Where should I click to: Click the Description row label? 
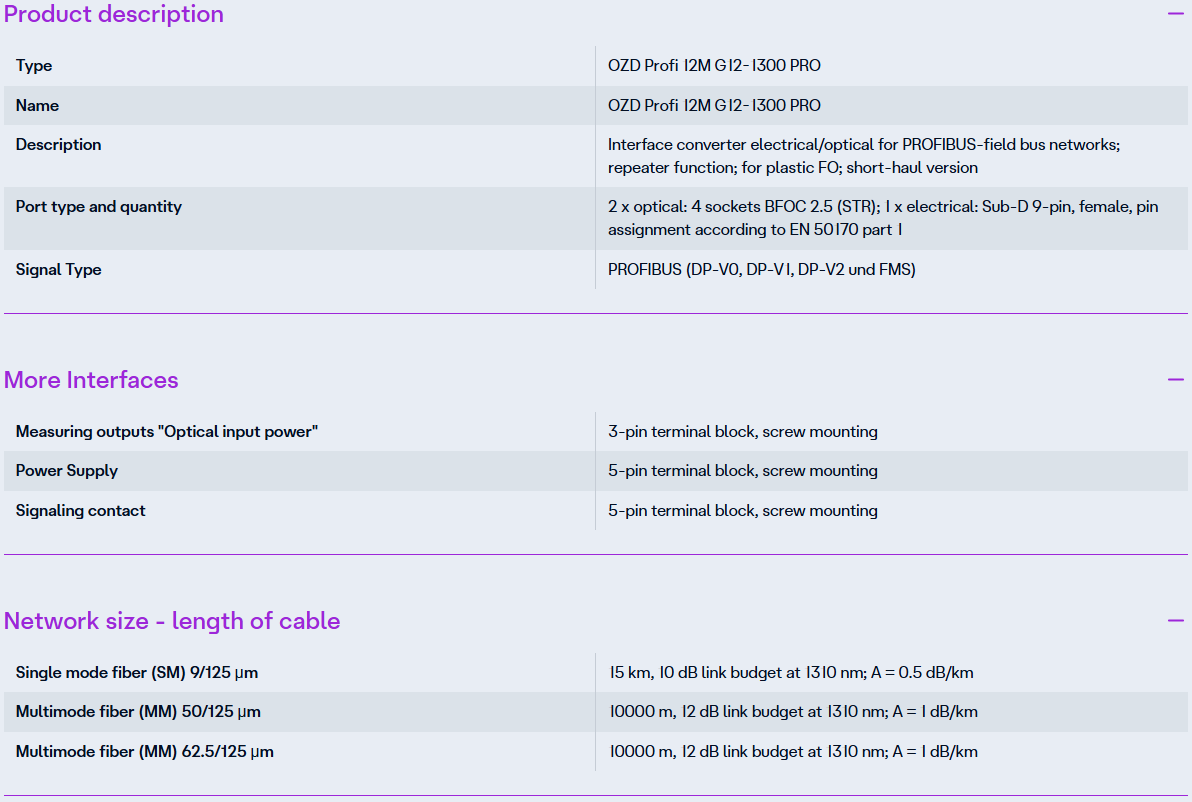coord(59,144)
